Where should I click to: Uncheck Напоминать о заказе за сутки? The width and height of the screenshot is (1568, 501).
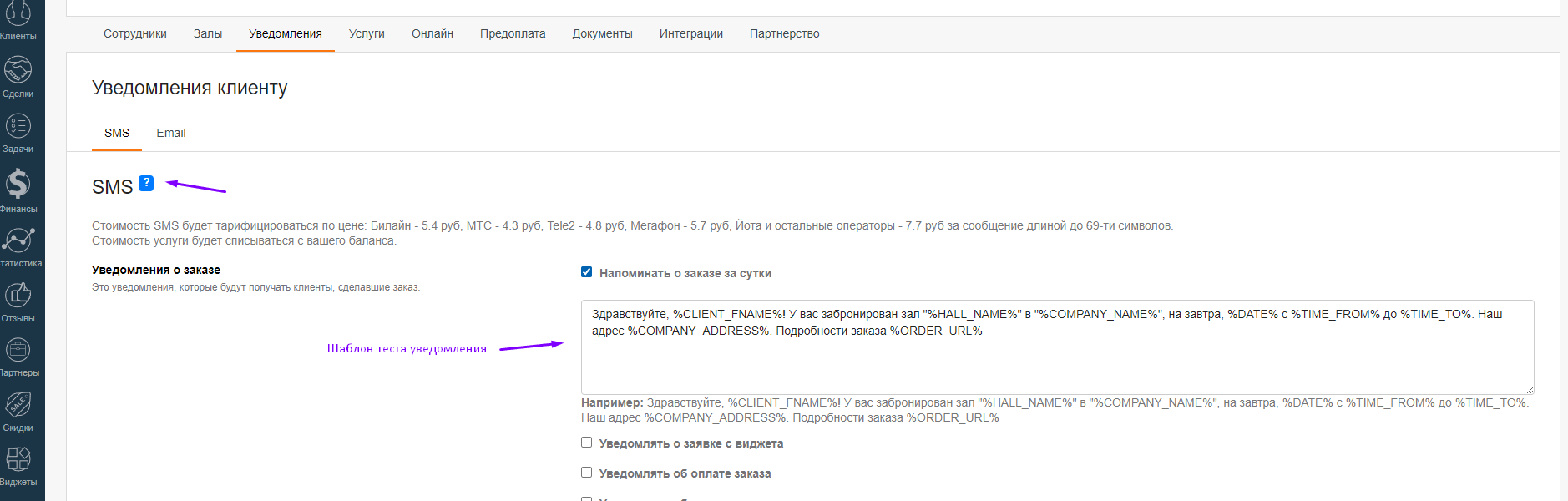pyautogui.click(x=587, y=272)
